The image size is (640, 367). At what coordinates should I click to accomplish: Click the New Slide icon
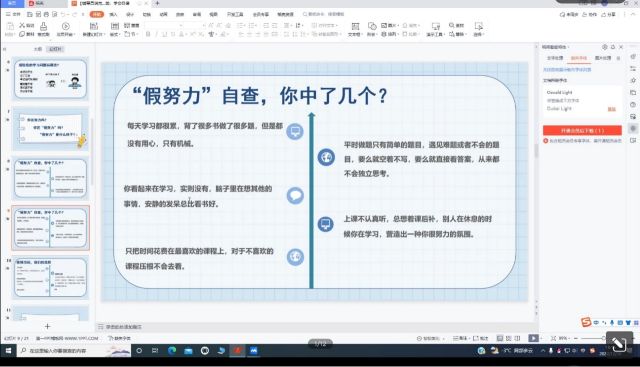[93, 27]
